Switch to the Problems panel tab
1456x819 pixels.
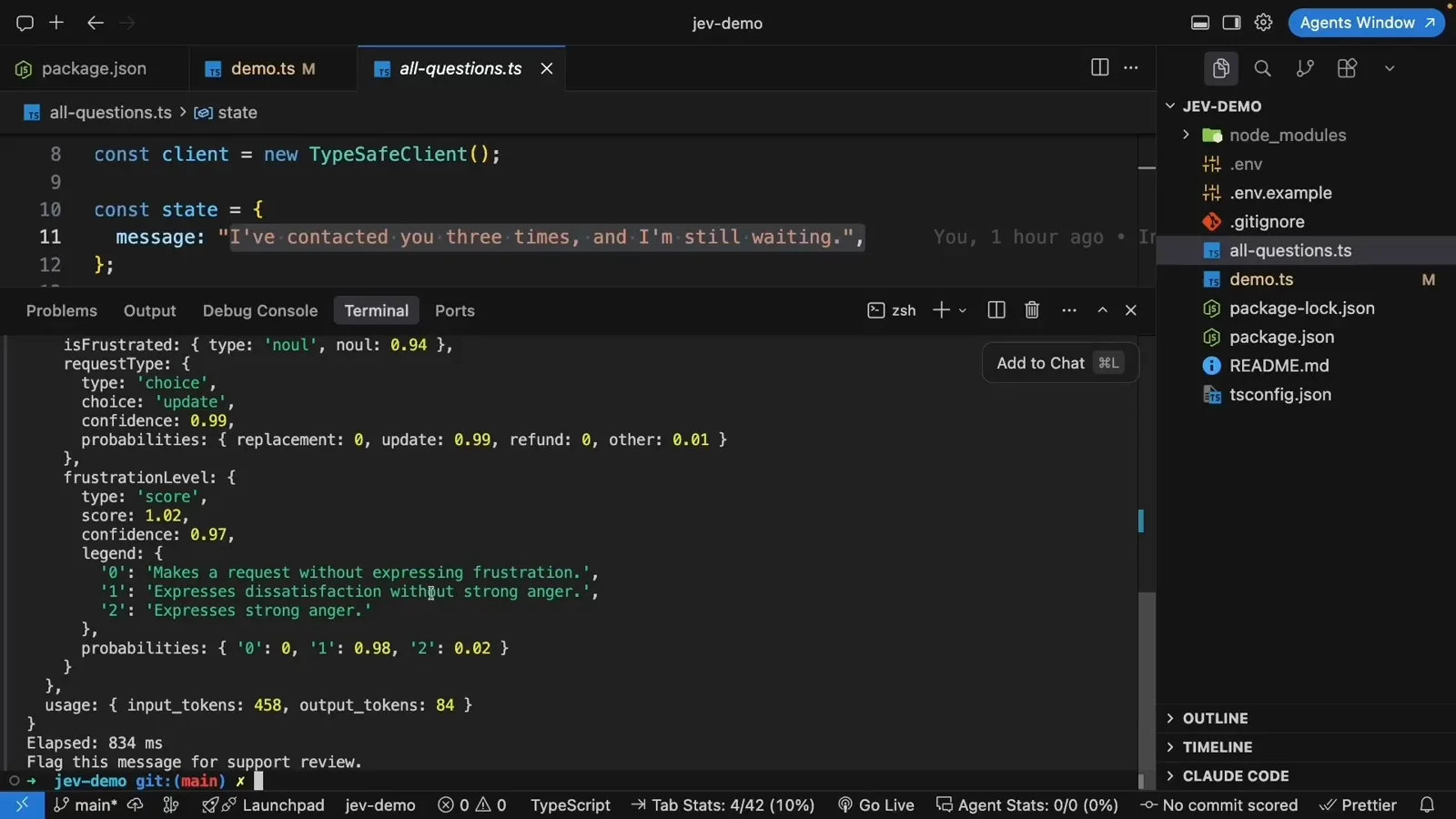(x=62, y=310)
